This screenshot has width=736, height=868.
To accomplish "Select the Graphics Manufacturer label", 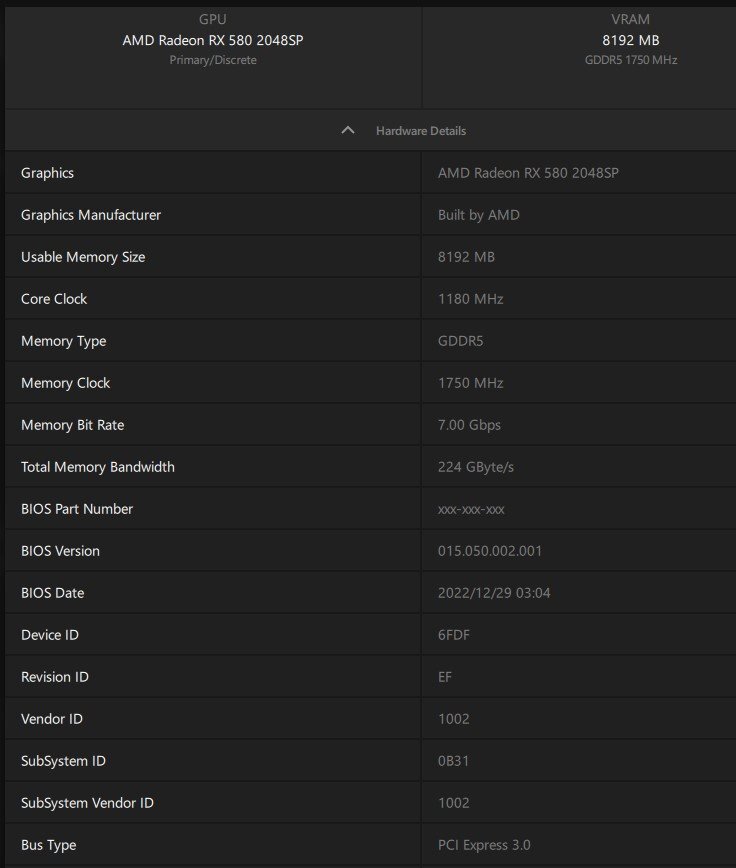I will (x=91, y=215).
